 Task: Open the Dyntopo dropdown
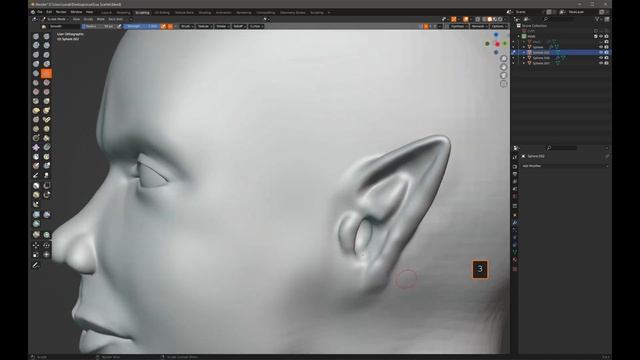tap(458, 26)
